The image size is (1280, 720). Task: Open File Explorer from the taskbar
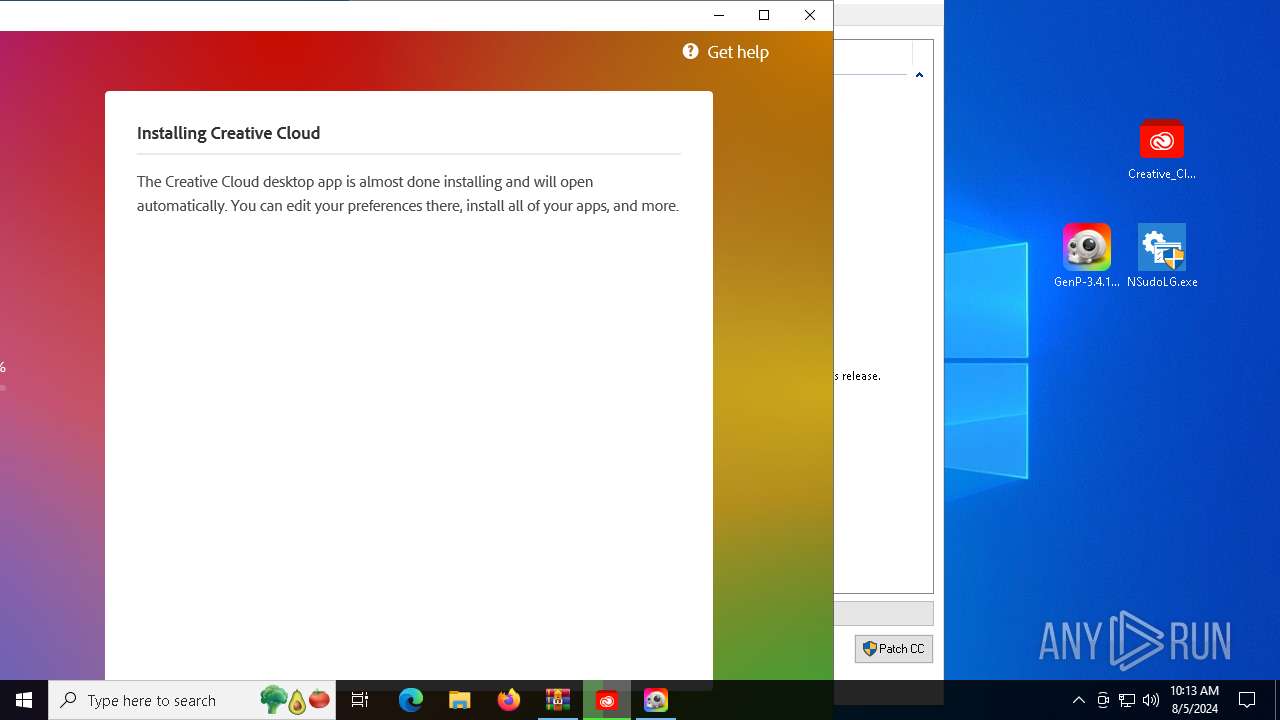[460, 700]
